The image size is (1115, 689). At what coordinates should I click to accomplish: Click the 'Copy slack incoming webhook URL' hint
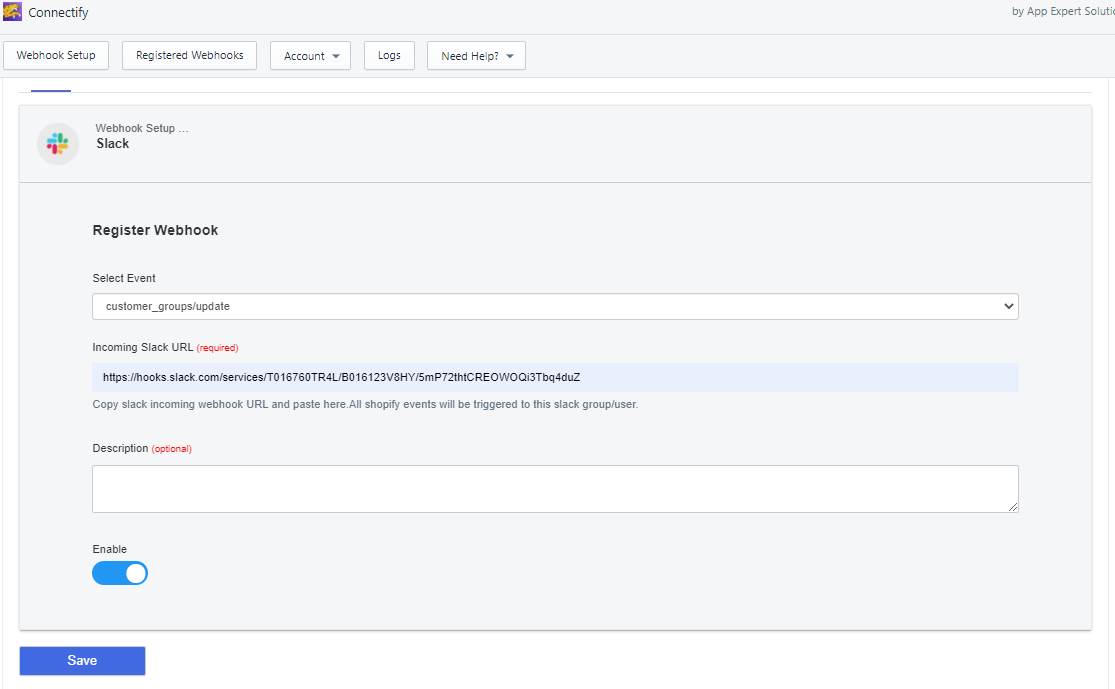point(366,404)
